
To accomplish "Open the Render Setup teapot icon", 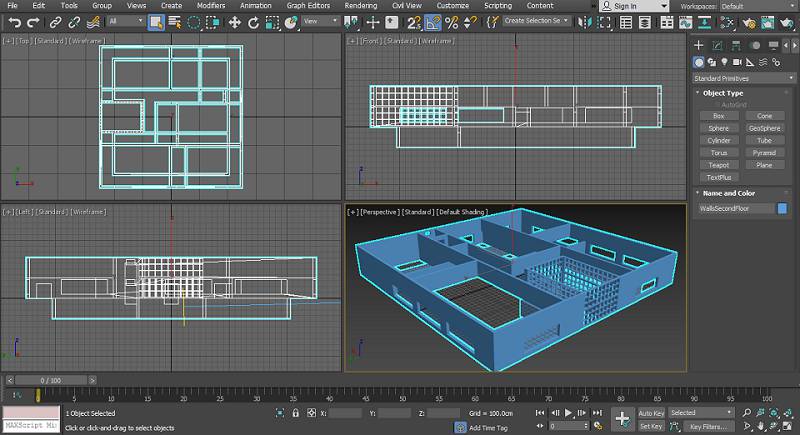I will tap(748, 22).
